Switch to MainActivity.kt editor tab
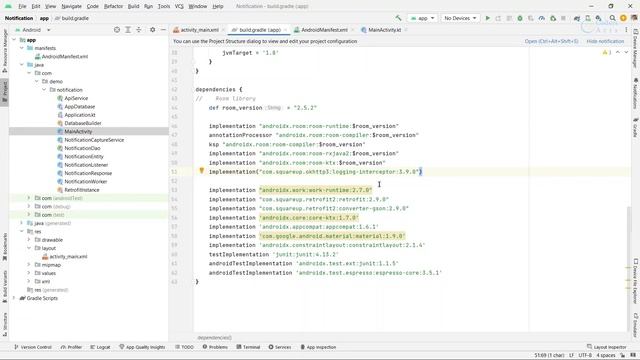640x360 pixels. (x=384, y=30)
